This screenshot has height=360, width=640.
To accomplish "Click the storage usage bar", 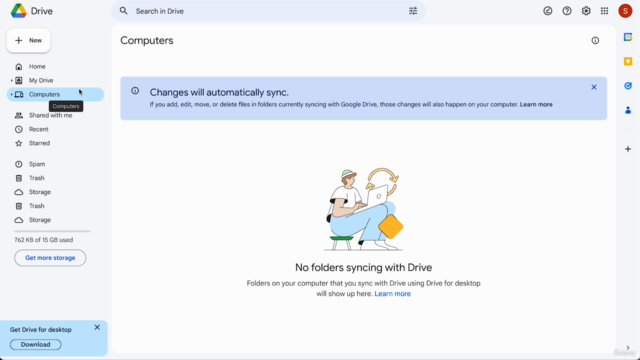I will point(52,231).
